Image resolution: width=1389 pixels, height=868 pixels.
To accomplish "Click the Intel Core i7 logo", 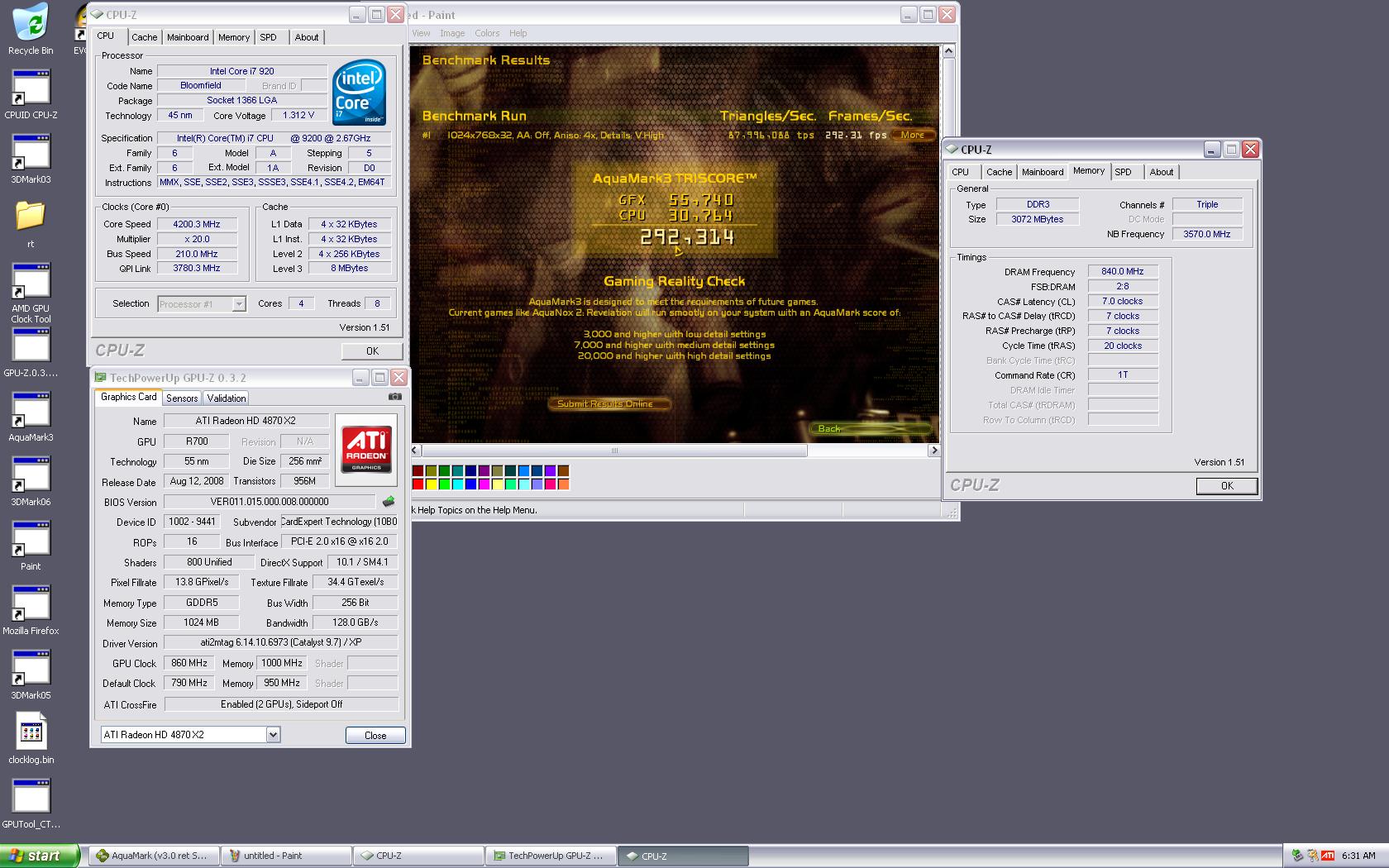I will 359,93.
